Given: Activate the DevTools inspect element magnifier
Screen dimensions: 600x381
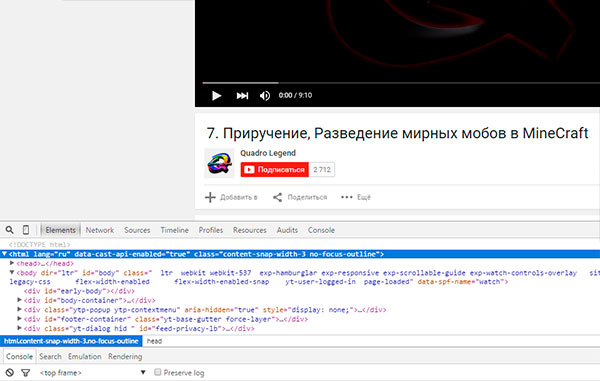Looking at the screenshot, I should pos(10,230).
